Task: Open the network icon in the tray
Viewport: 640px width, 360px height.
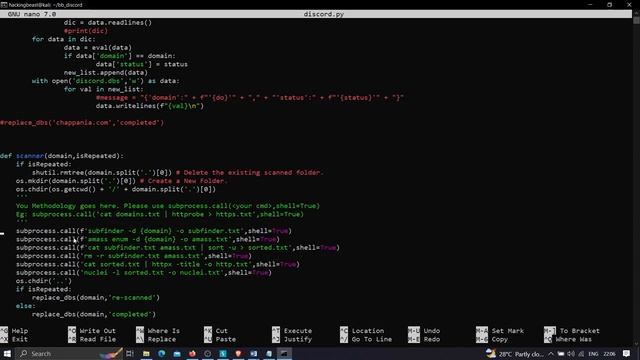Action: [581, 354]
